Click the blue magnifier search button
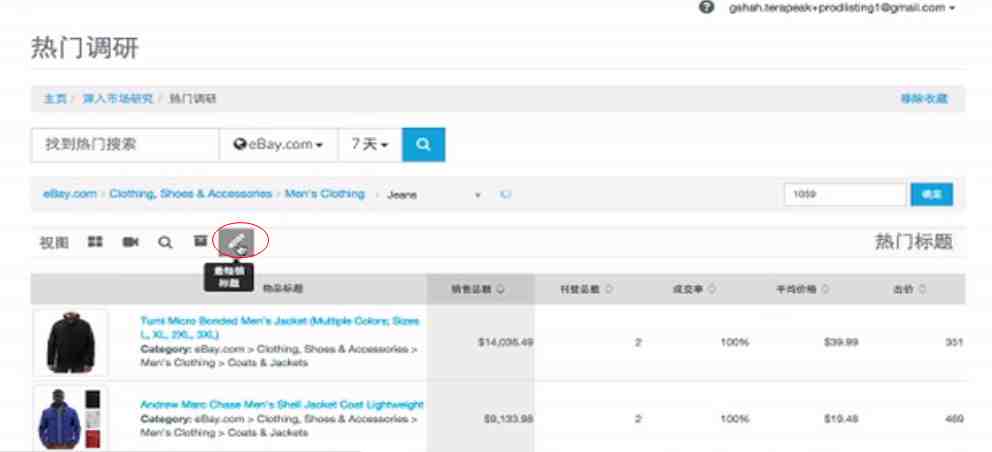 (423, 144)
